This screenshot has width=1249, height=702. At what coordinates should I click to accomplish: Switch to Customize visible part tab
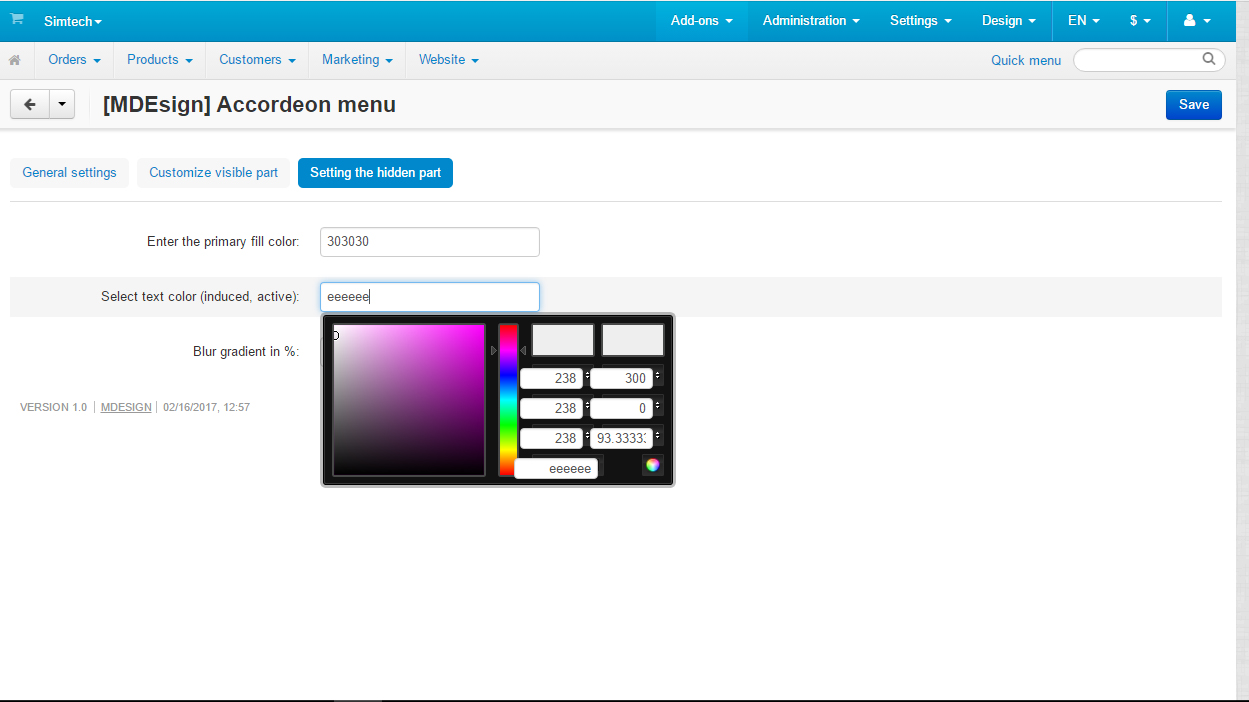(214, 173)
